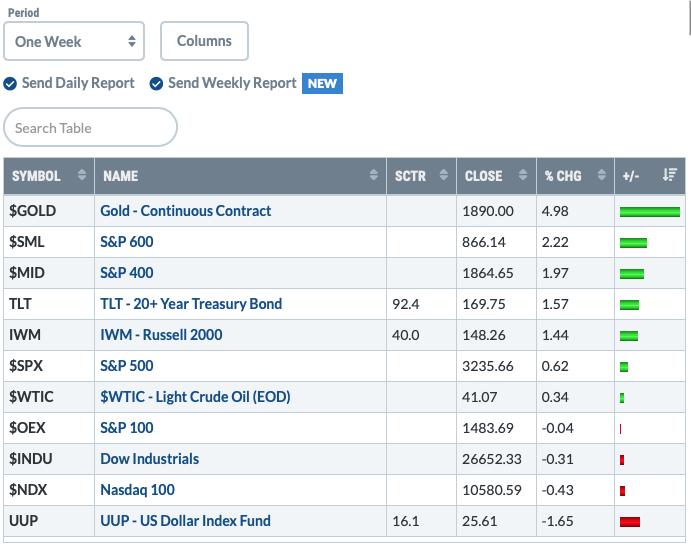
Task: Open the S&P 500 link
Action: 127,366
